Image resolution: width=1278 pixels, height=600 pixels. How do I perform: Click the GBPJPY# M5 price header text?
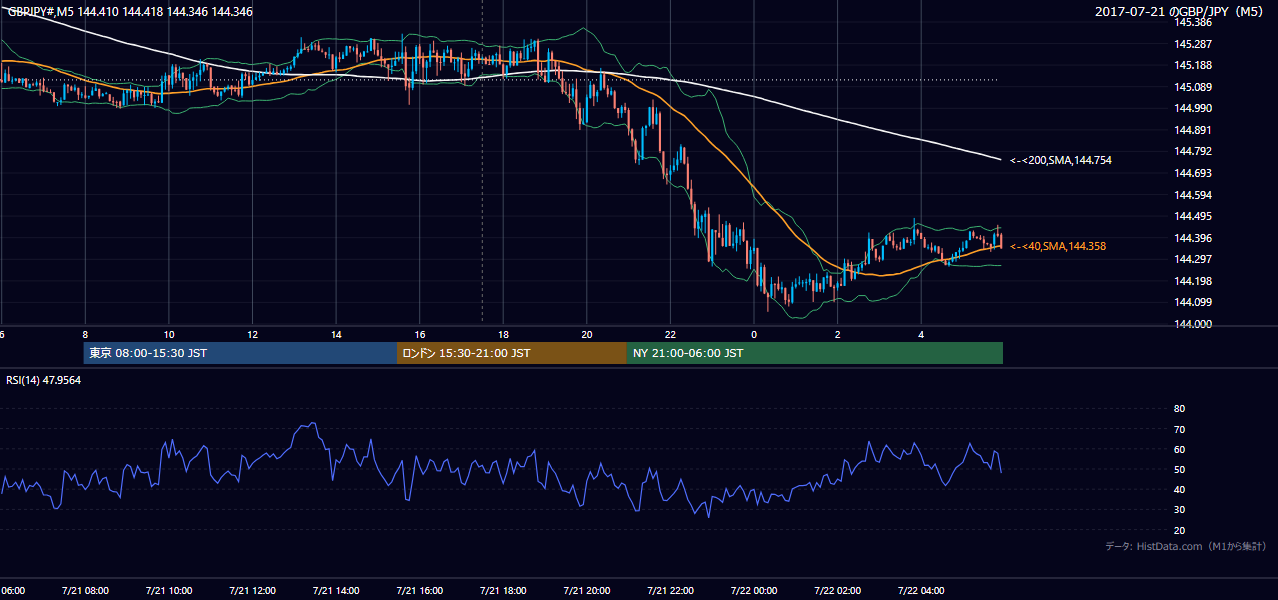coord(130,12)
